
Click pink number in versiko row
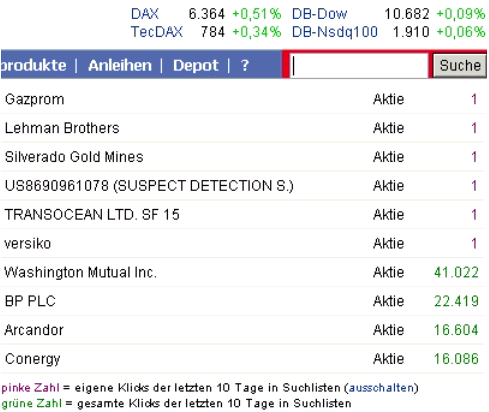[x=474, y=244]
